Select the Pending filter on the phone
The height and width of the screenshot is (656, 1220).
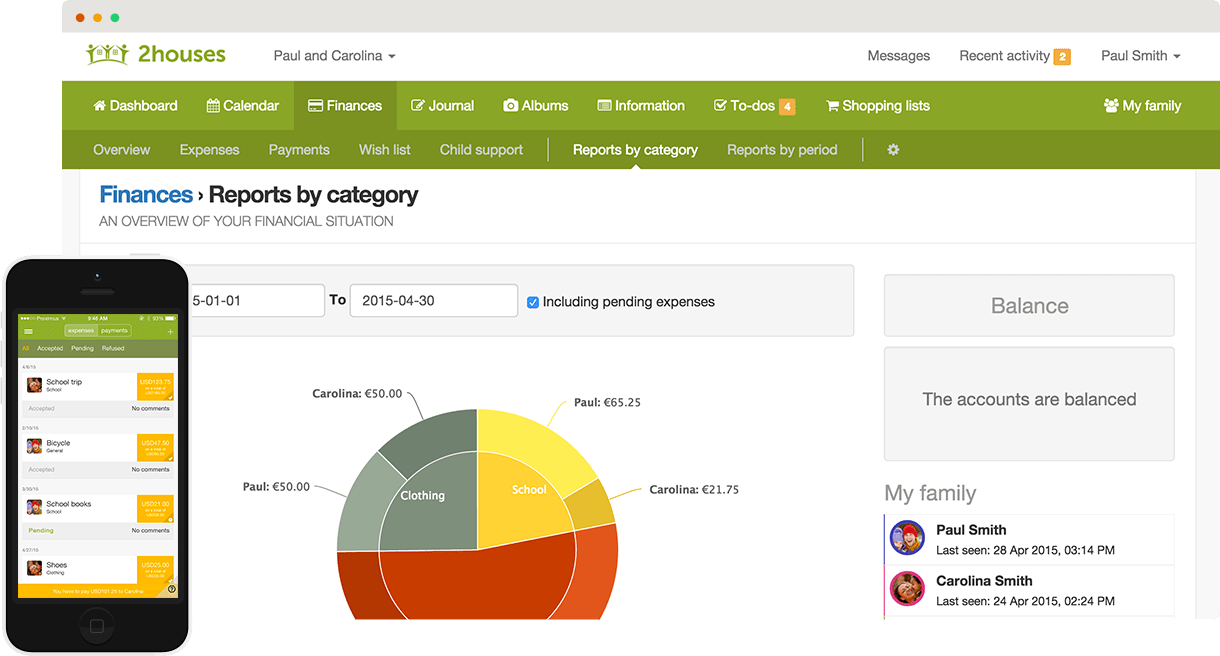click(x=82, y=349)
